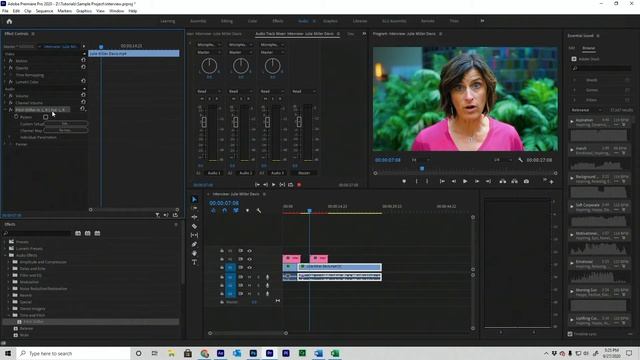The image size is (640, 360).
Task: Select the Pen tool
Action: pyautogui.click(x=194, y=244)
